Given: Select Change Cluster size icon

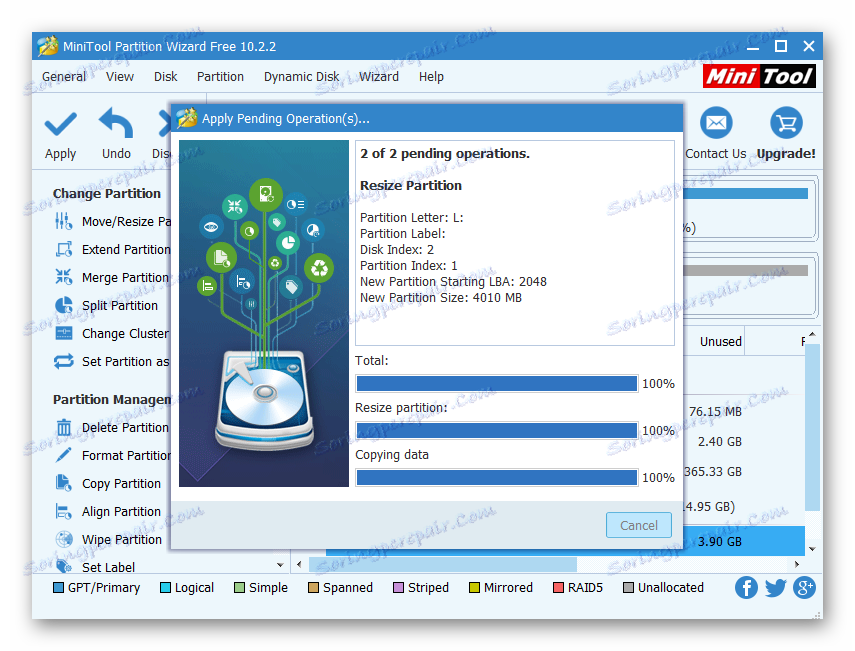Looking at the screenshot, I should click(x=64, y=333).
